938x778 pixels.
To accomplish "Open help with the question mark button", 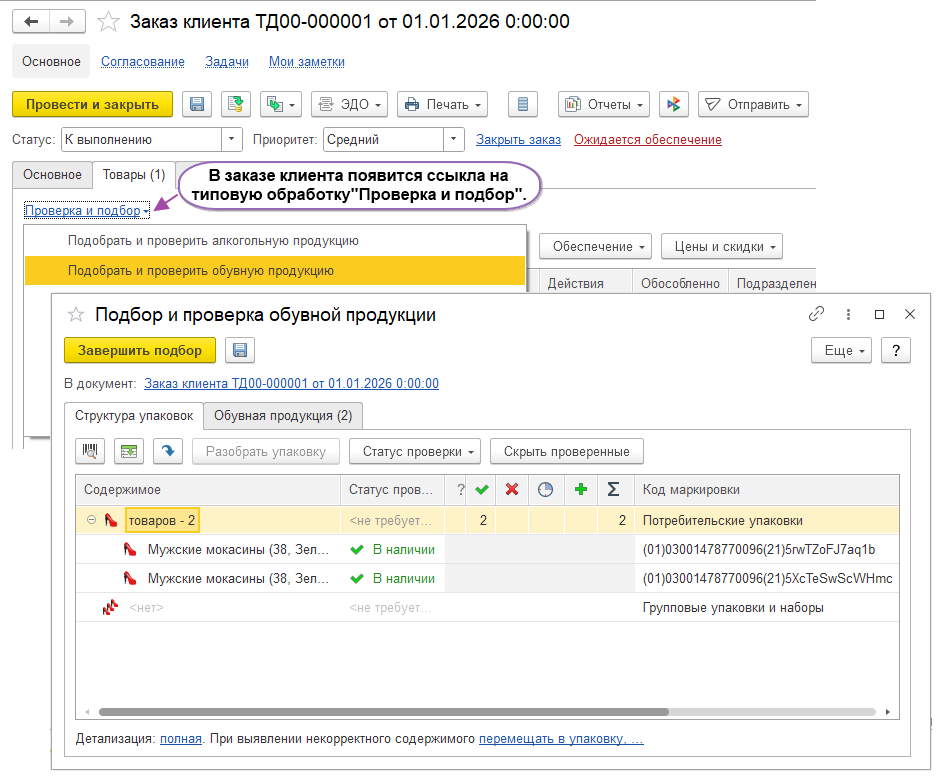I will pyautogui.click(x=896, y=350).
